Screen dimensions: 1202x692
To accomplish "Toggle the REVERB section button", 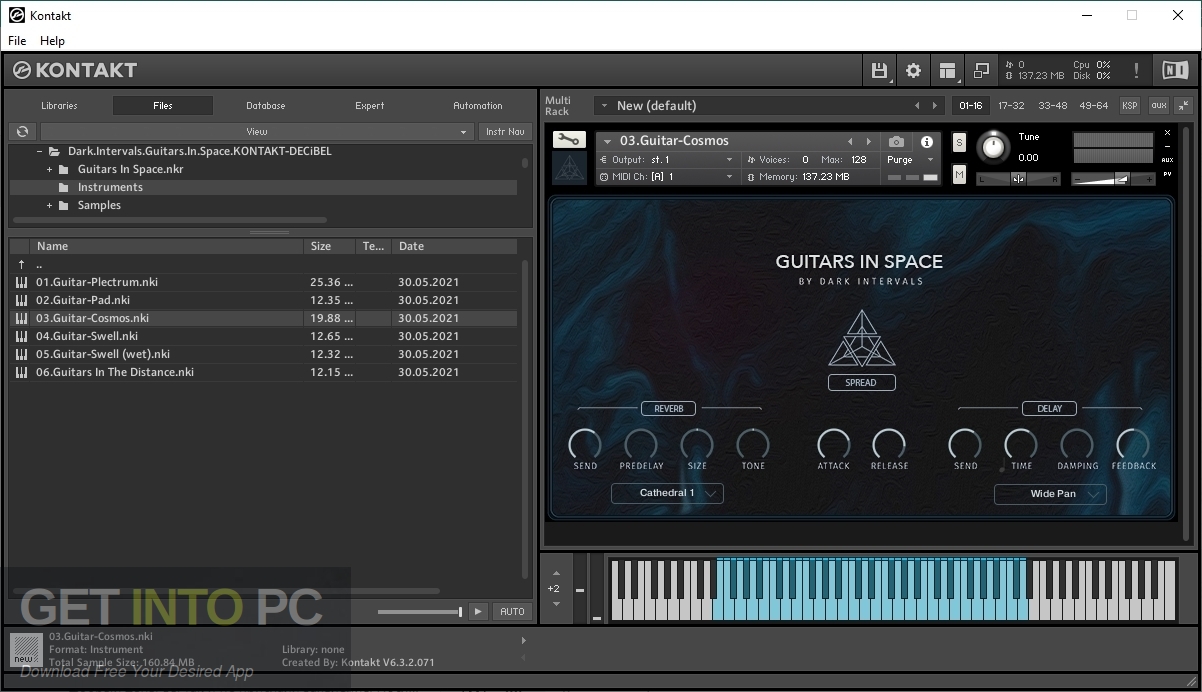I will [x=669, y=408].
